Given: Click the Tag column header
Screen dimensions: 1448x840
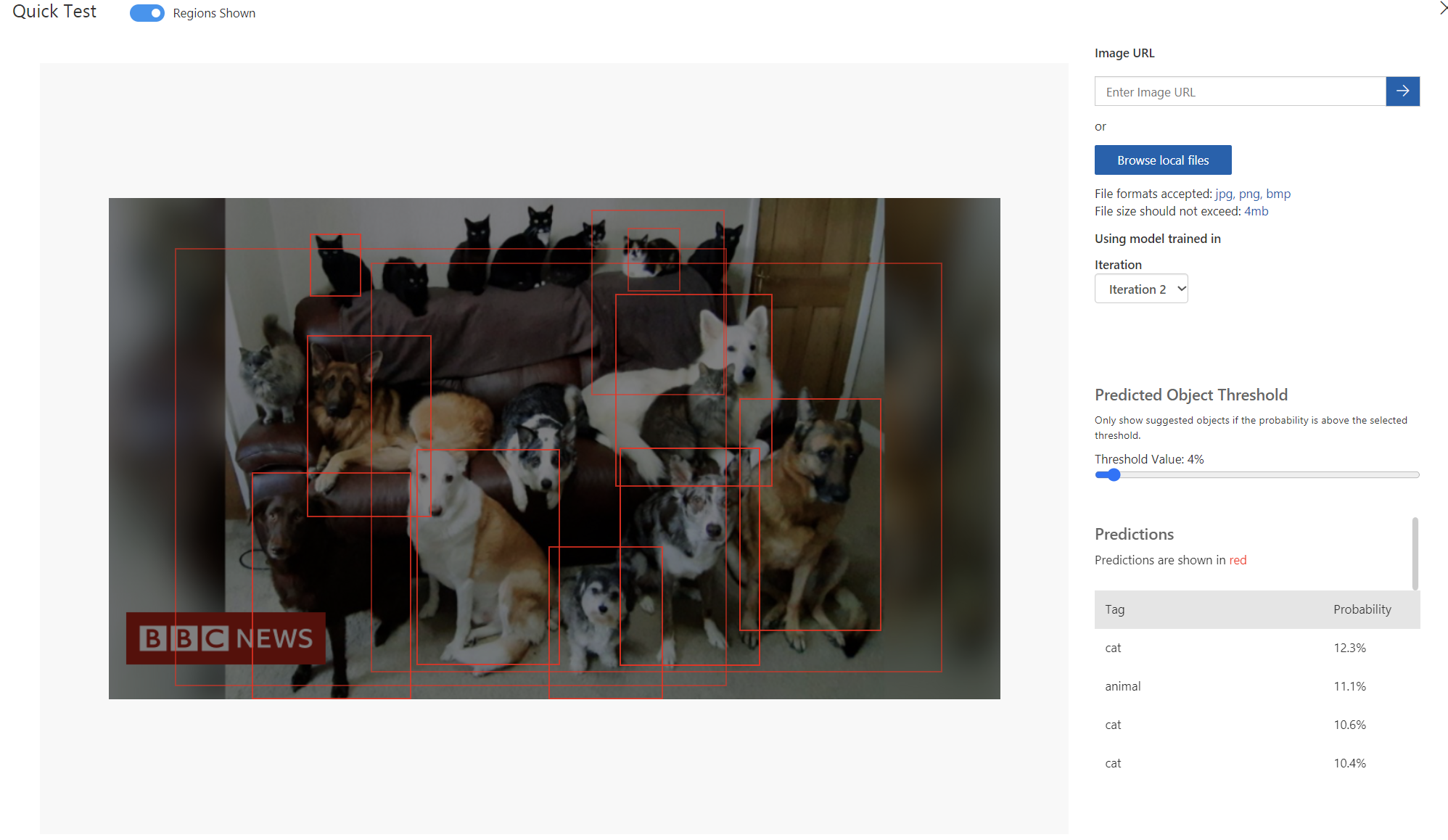Looking at the screenshot, I should [1114, 609].
